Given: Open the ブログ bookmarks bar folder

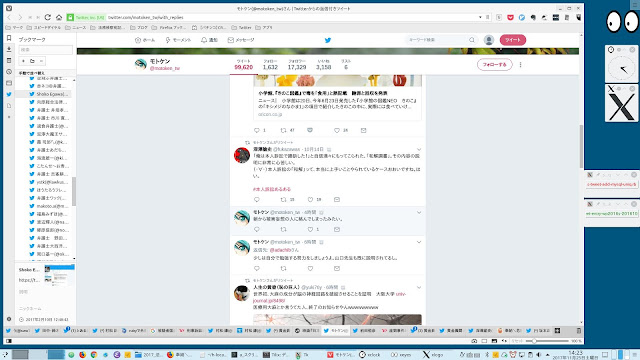Looking at the screenshot, I should tap(139, 28).
